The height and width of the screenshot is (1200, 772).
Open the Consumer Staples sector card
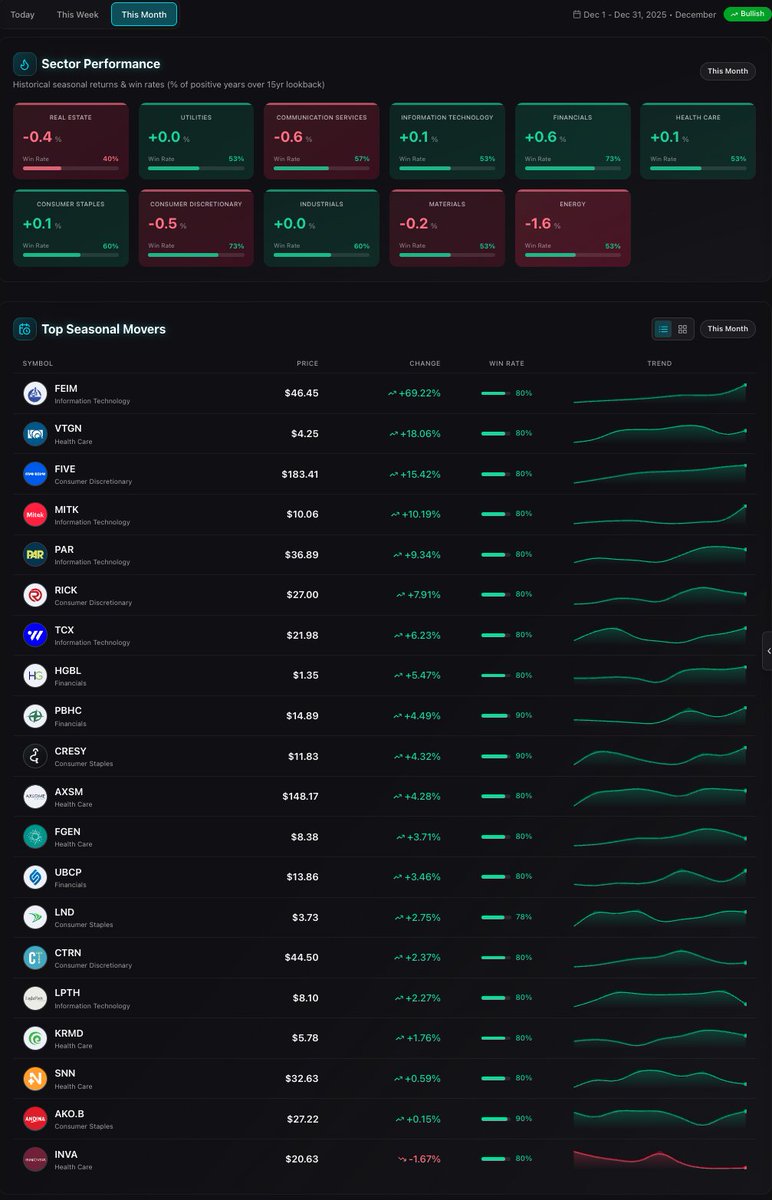tap(71, 228)
